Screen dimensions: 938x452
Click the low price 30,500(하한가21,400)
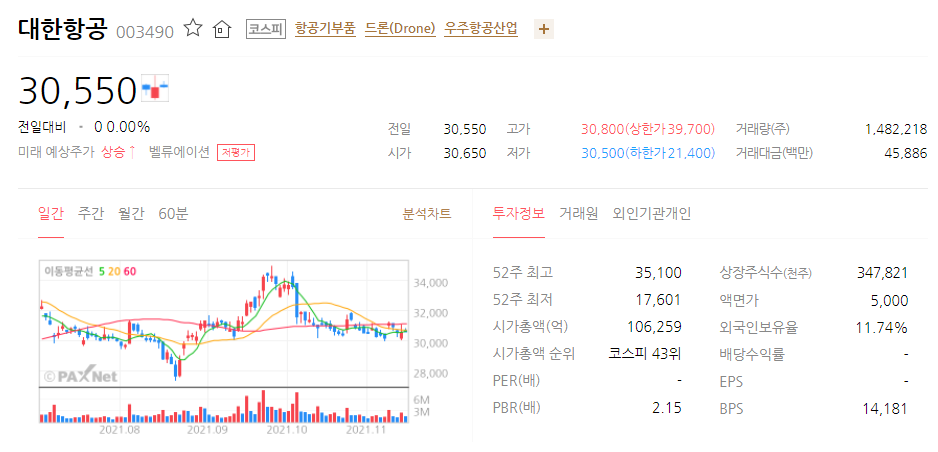coord(648,153)
